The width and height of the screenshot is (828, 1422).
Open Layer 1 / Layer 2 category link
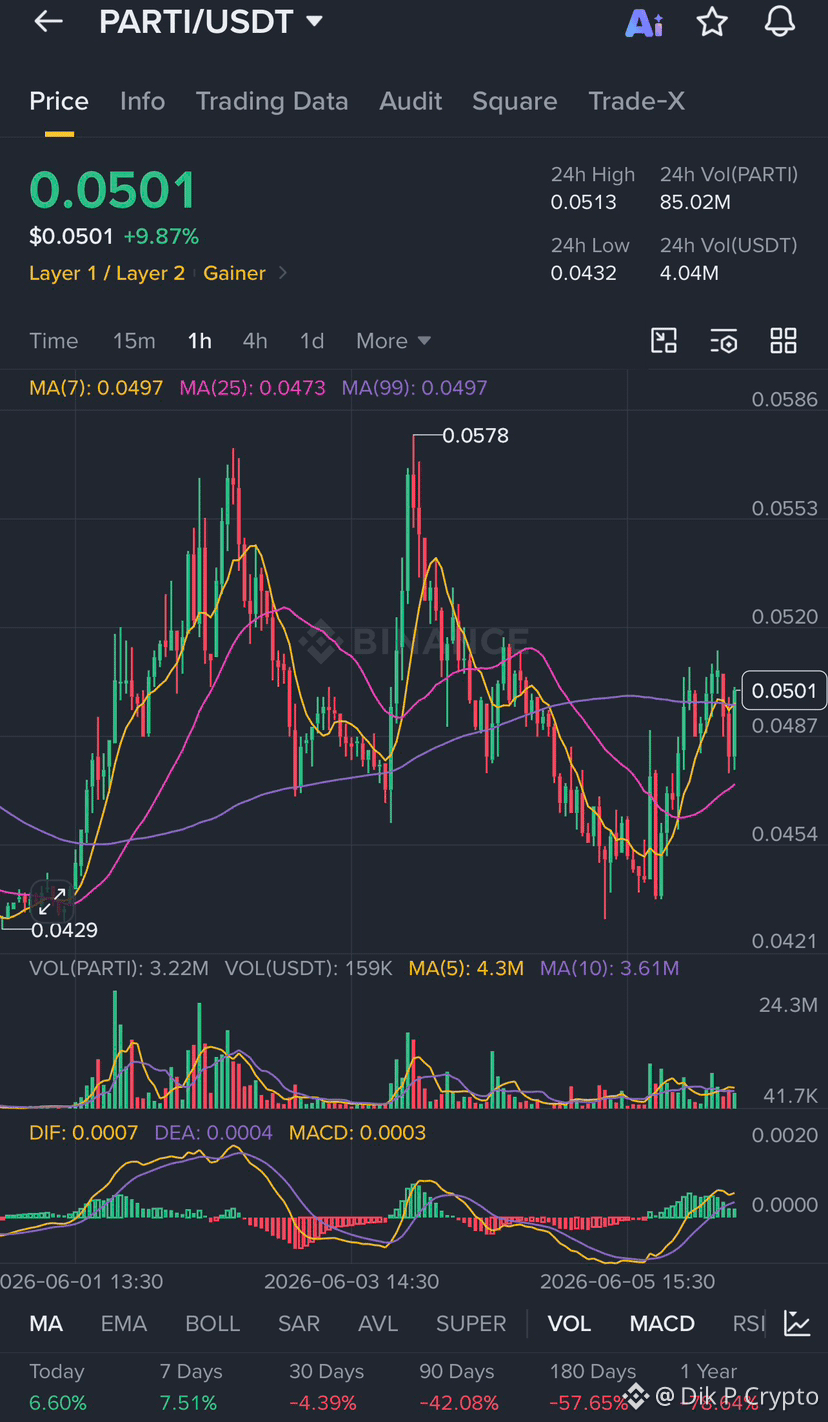coord(107,273)
